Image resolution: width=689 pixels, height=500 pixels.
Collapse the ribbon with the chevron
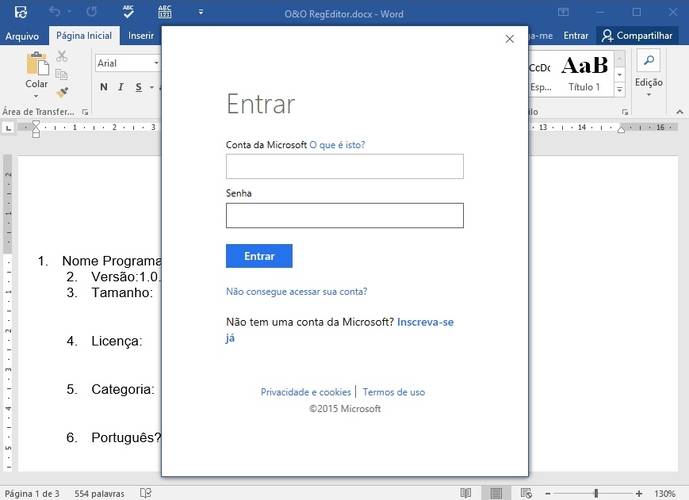[x=680, y=112]
